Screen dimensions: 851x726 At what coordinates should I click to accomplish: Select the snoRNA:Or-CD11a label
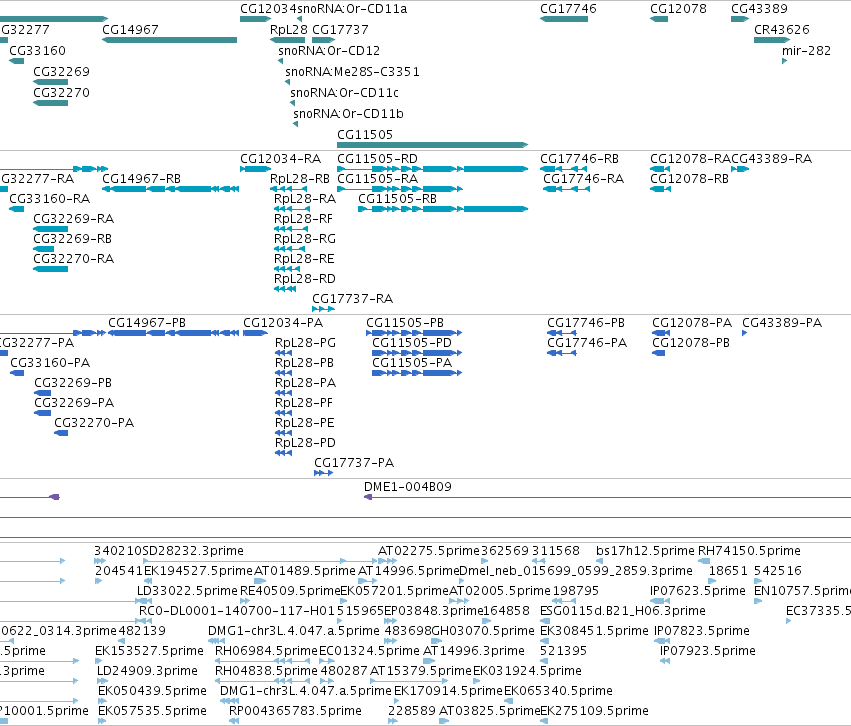352,9
